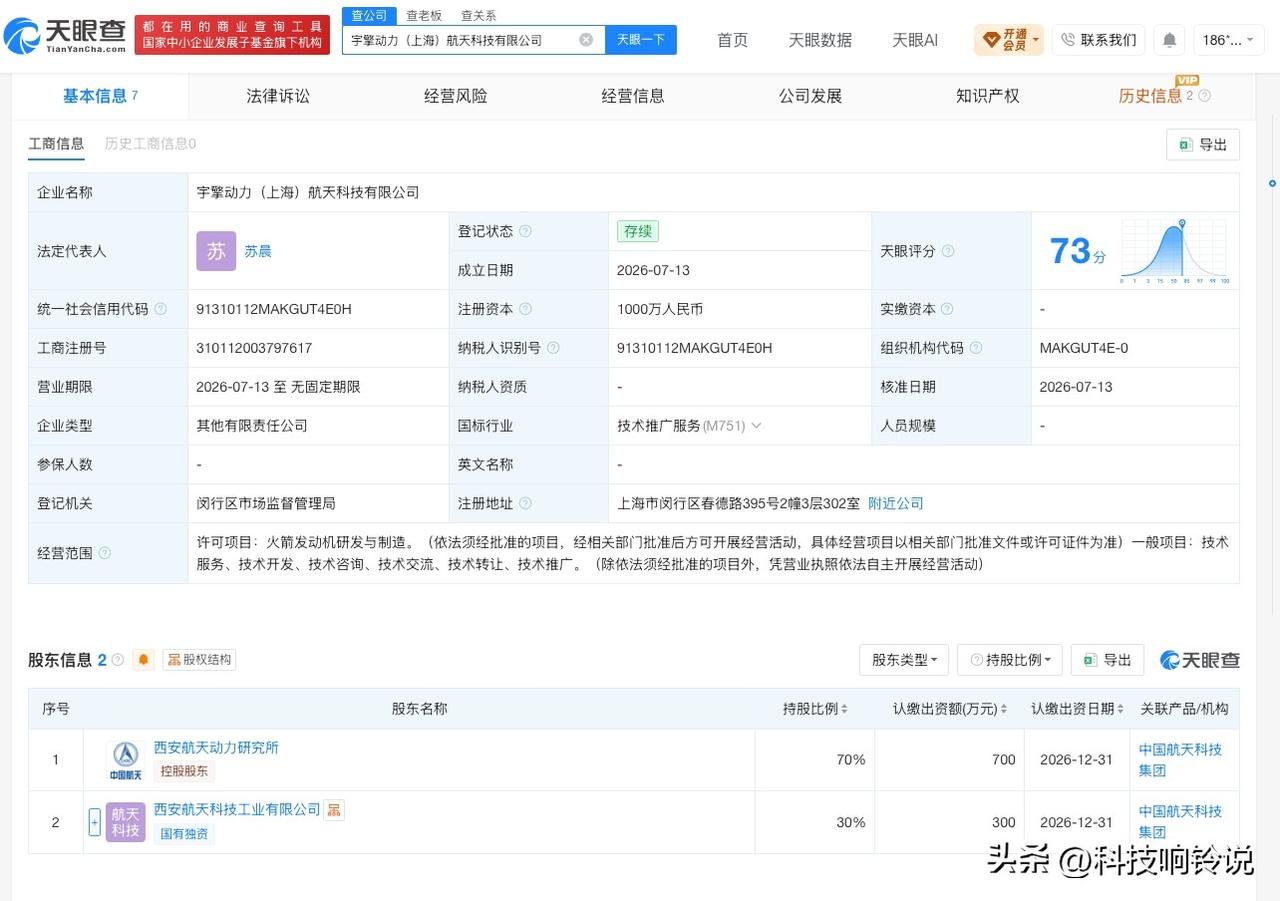Open the 持股比例 filter dropdown
Screen dimensions: 1280x901
[x=1010, y=660]
